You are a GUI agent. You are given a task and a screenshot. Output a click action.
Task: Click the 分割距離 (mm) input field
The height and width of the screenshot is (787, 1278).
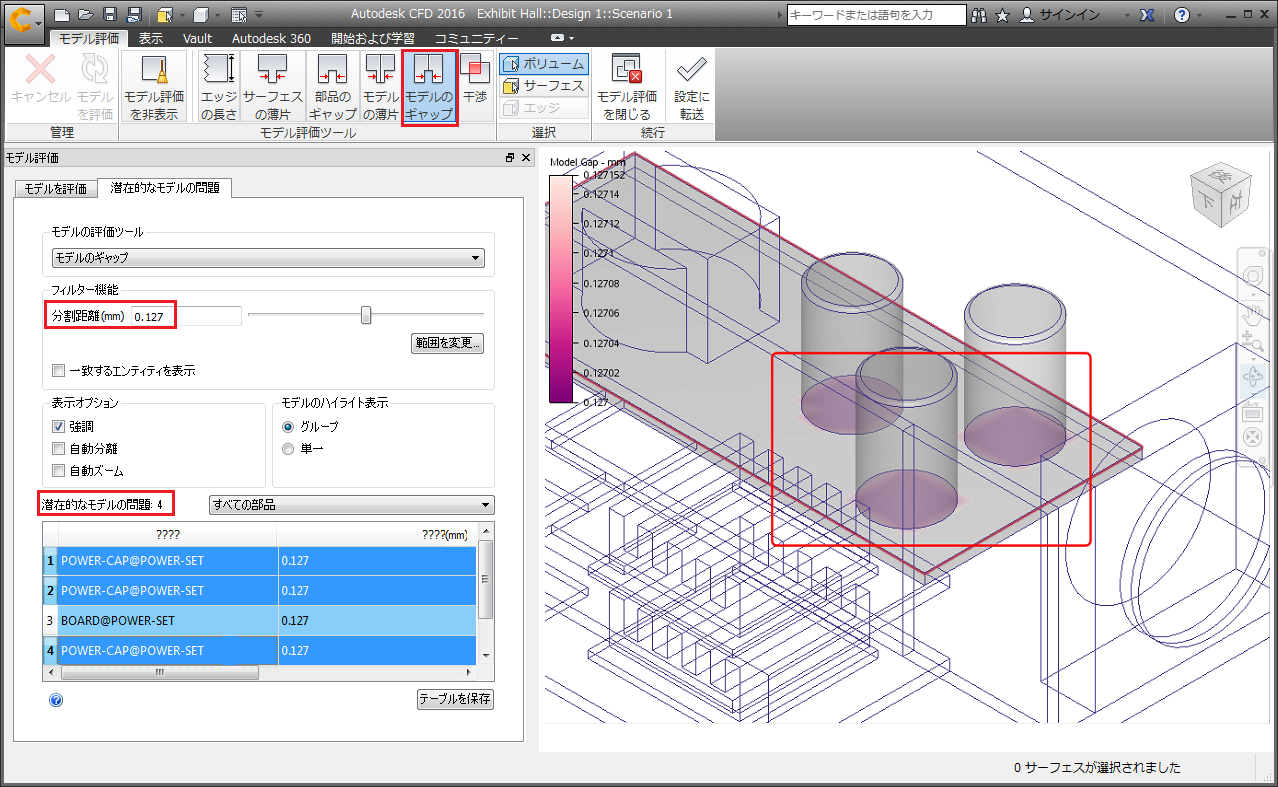coord(187,317)
